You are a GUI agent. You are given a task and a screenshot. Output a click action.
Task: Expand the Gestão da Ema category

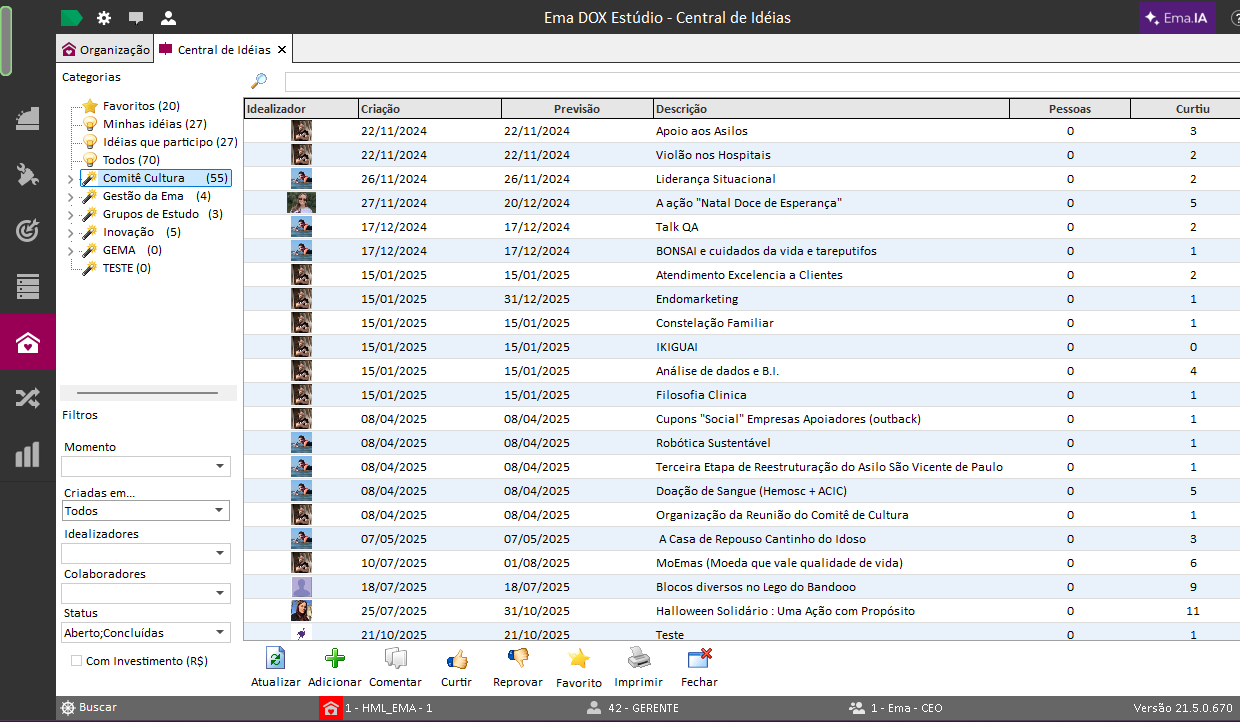(x=70, y=197)
